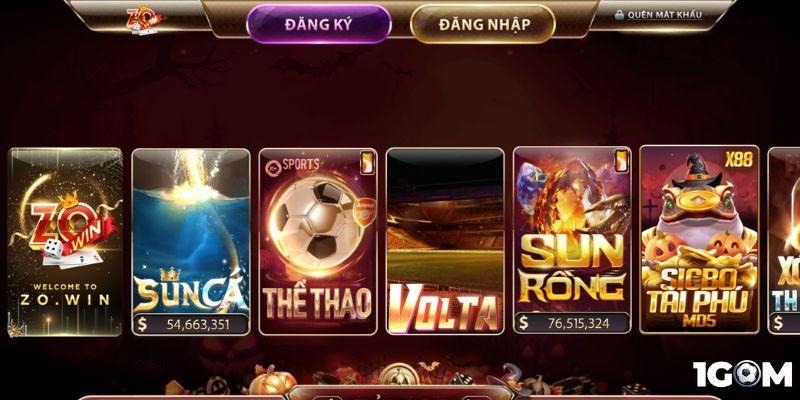Click the 1GOM watermark logo

(x=742, y=374)
